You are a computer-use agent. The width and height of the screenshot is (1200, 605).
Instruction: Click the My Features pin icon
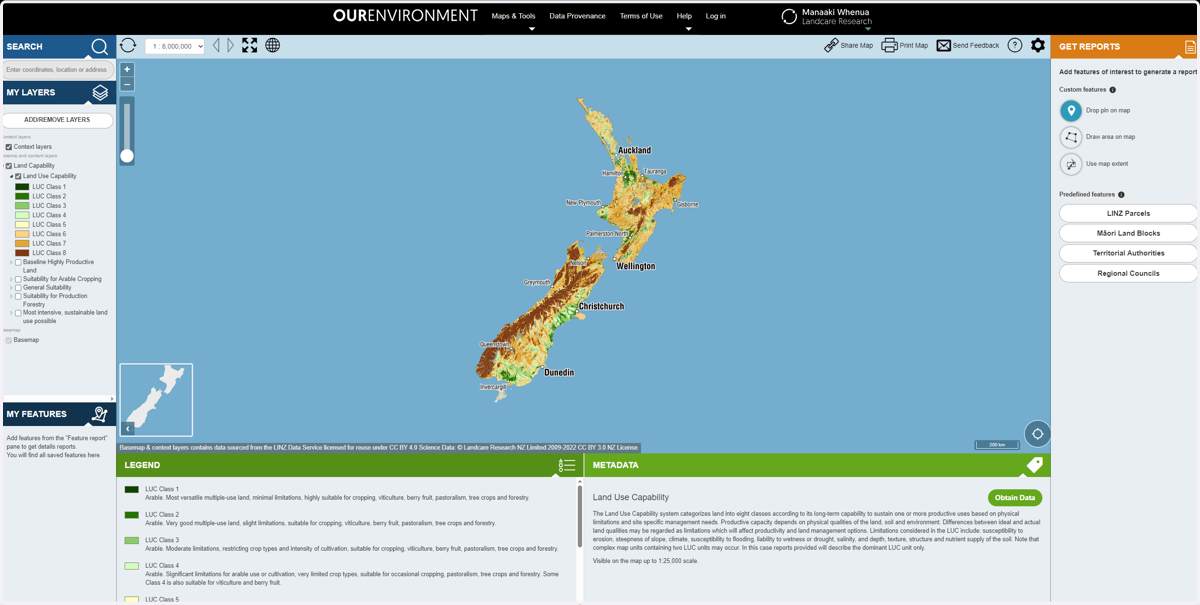tap(100, 414)
